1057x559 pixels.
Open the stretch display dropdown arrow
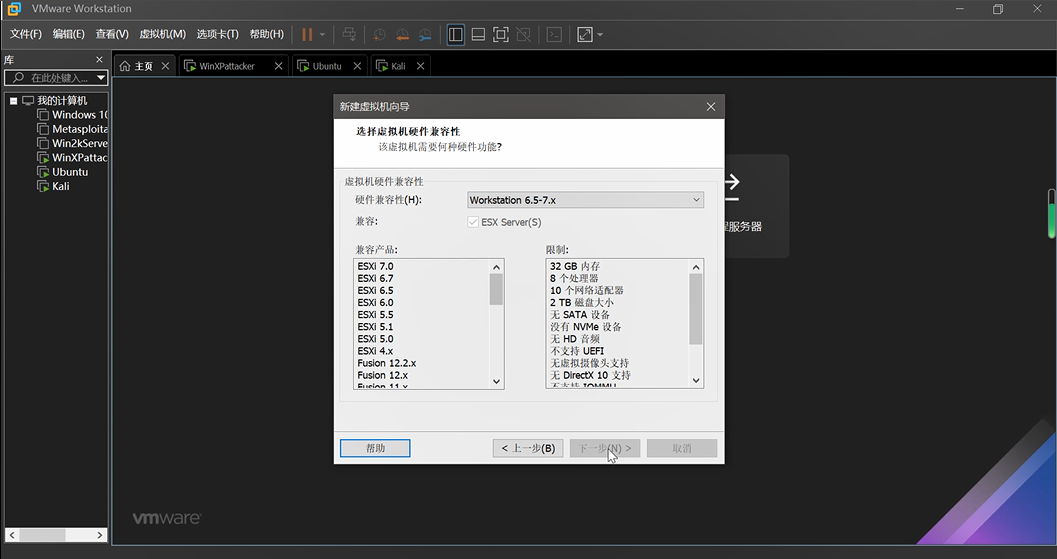600,34
